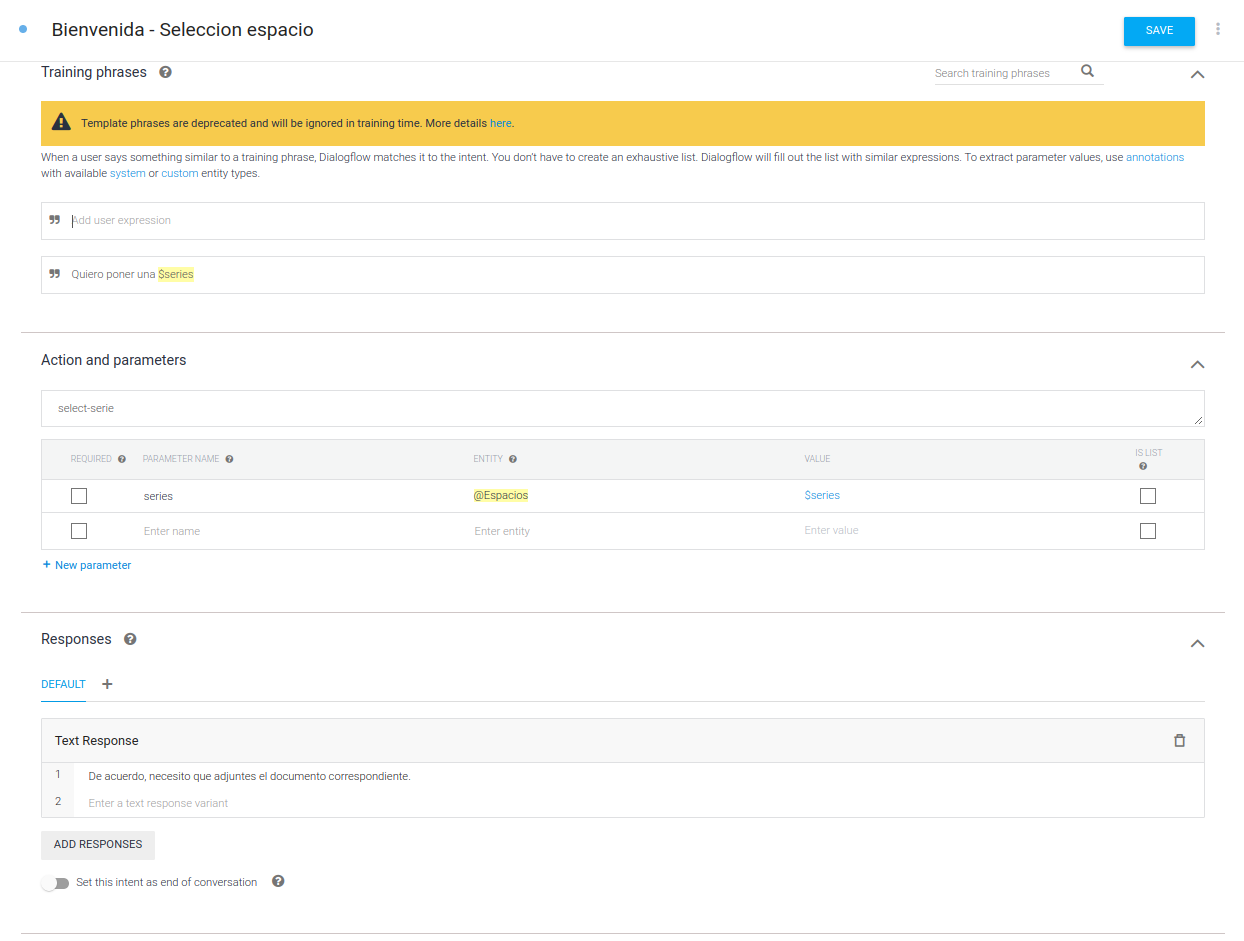Collapse the Training phrases section

click(x=1197, y=74)
